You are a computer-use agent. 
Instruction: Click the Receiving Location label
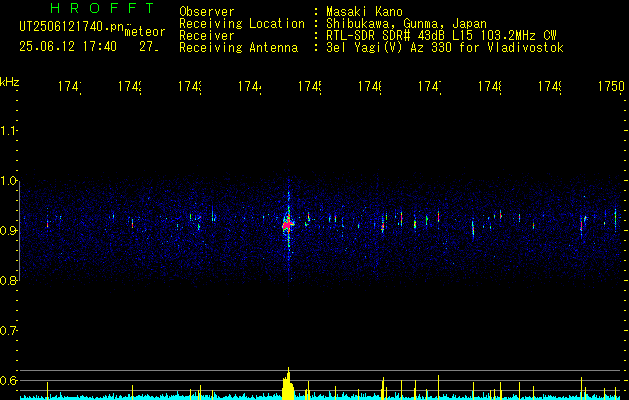242,24
